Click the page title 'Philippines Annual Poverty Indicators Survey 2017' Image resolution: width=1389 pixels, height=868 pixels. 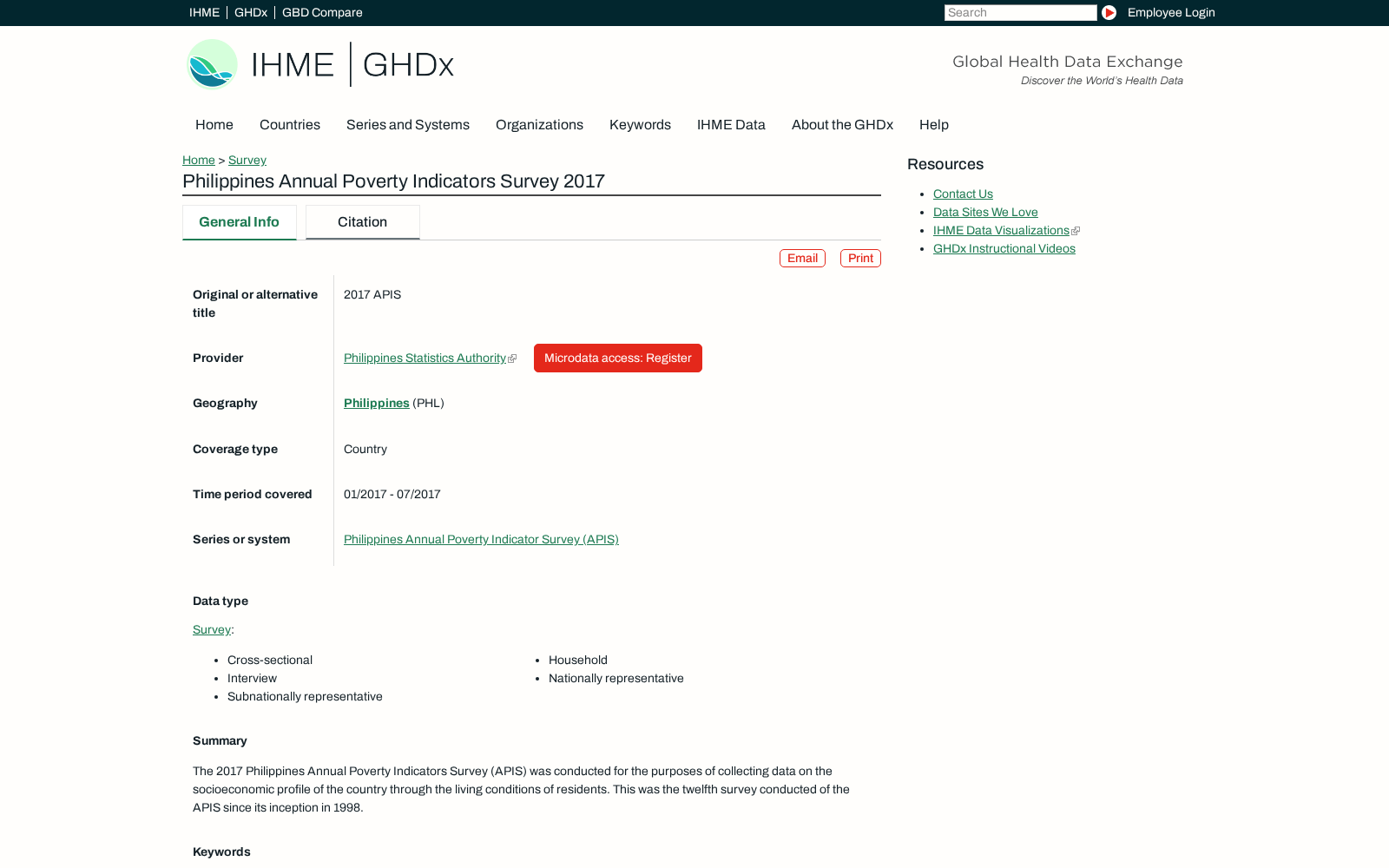[x=393, y=181]
